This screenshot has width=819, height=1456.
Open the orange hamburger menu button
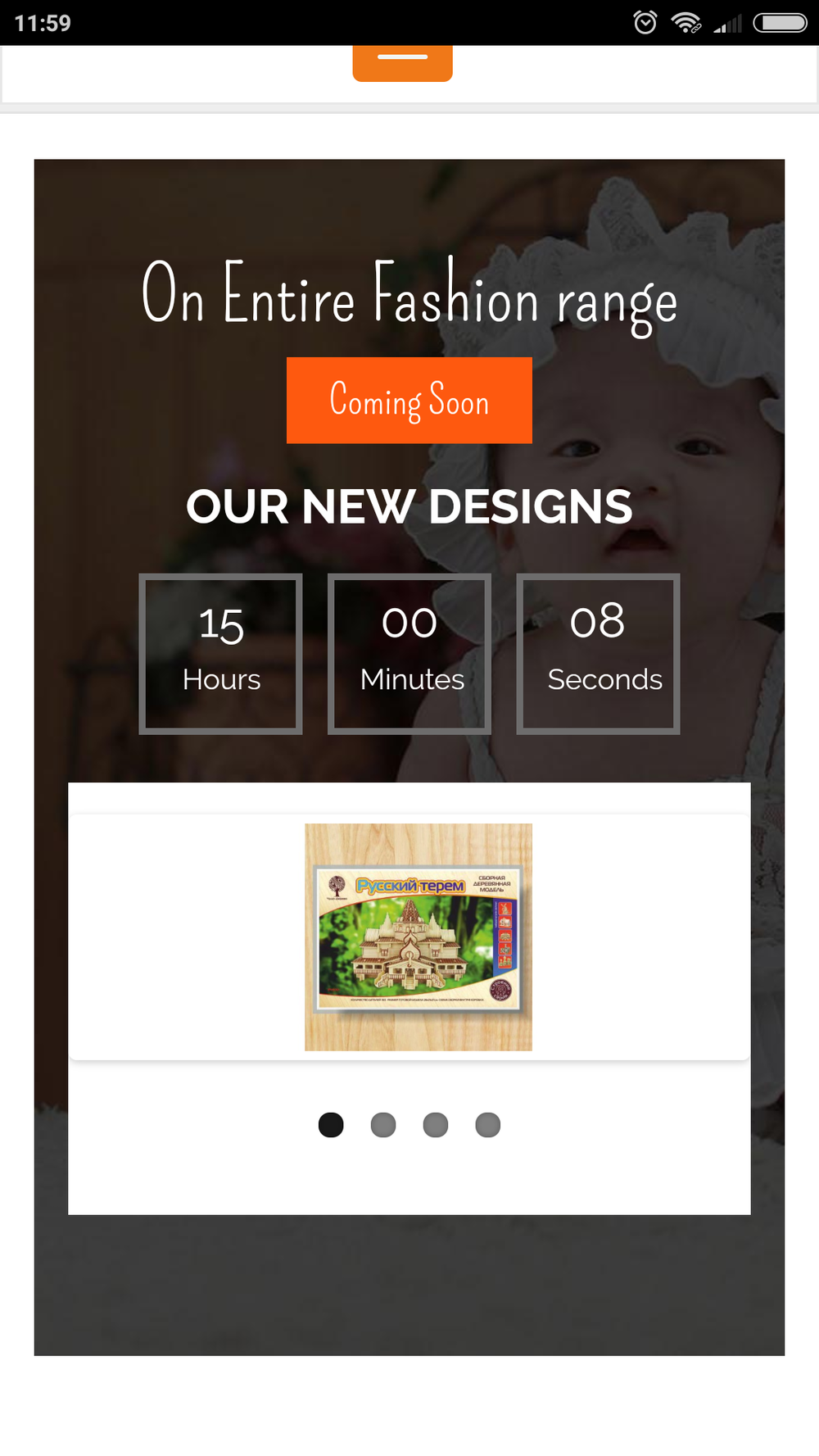click(x=402, y=62)
